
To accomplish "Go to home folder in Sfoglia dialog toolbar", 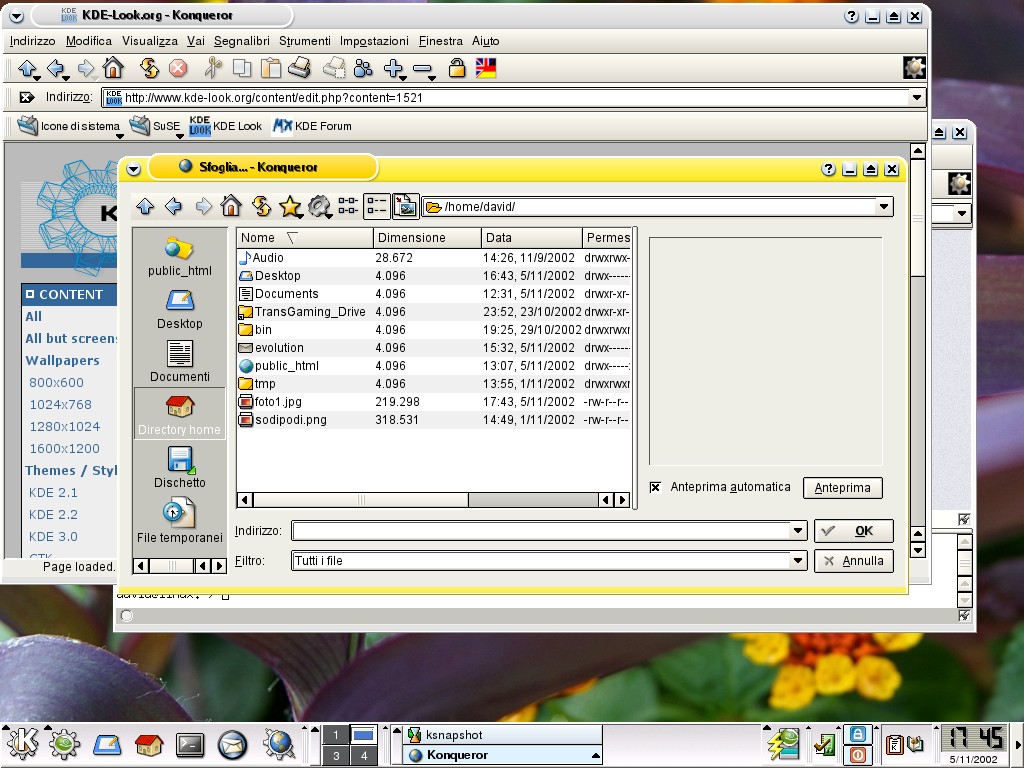I will tap(231, 206).
